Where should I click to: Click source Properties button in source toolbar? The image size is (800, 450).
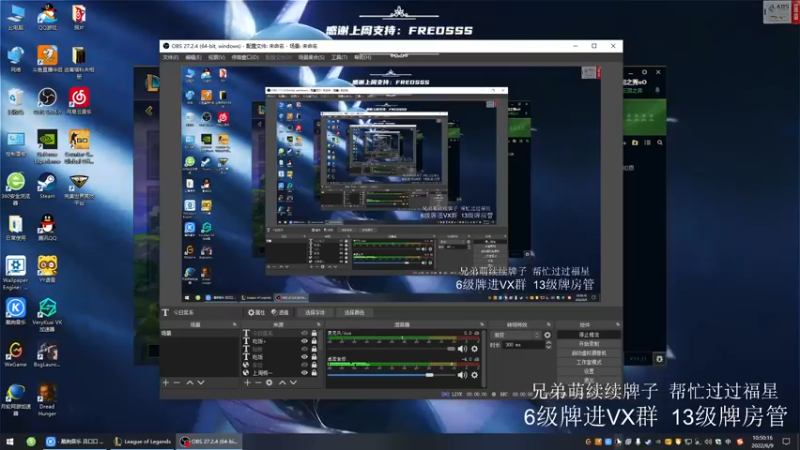[x=256, y=312]
